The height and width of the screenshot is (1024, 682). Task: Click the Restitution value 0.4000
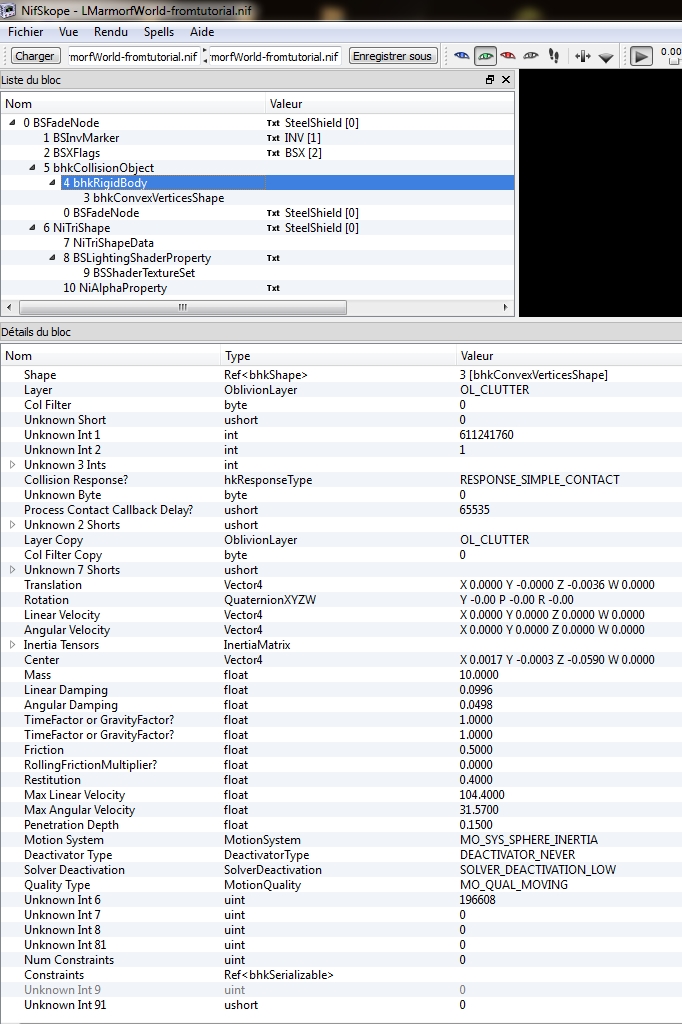(476, 780)
